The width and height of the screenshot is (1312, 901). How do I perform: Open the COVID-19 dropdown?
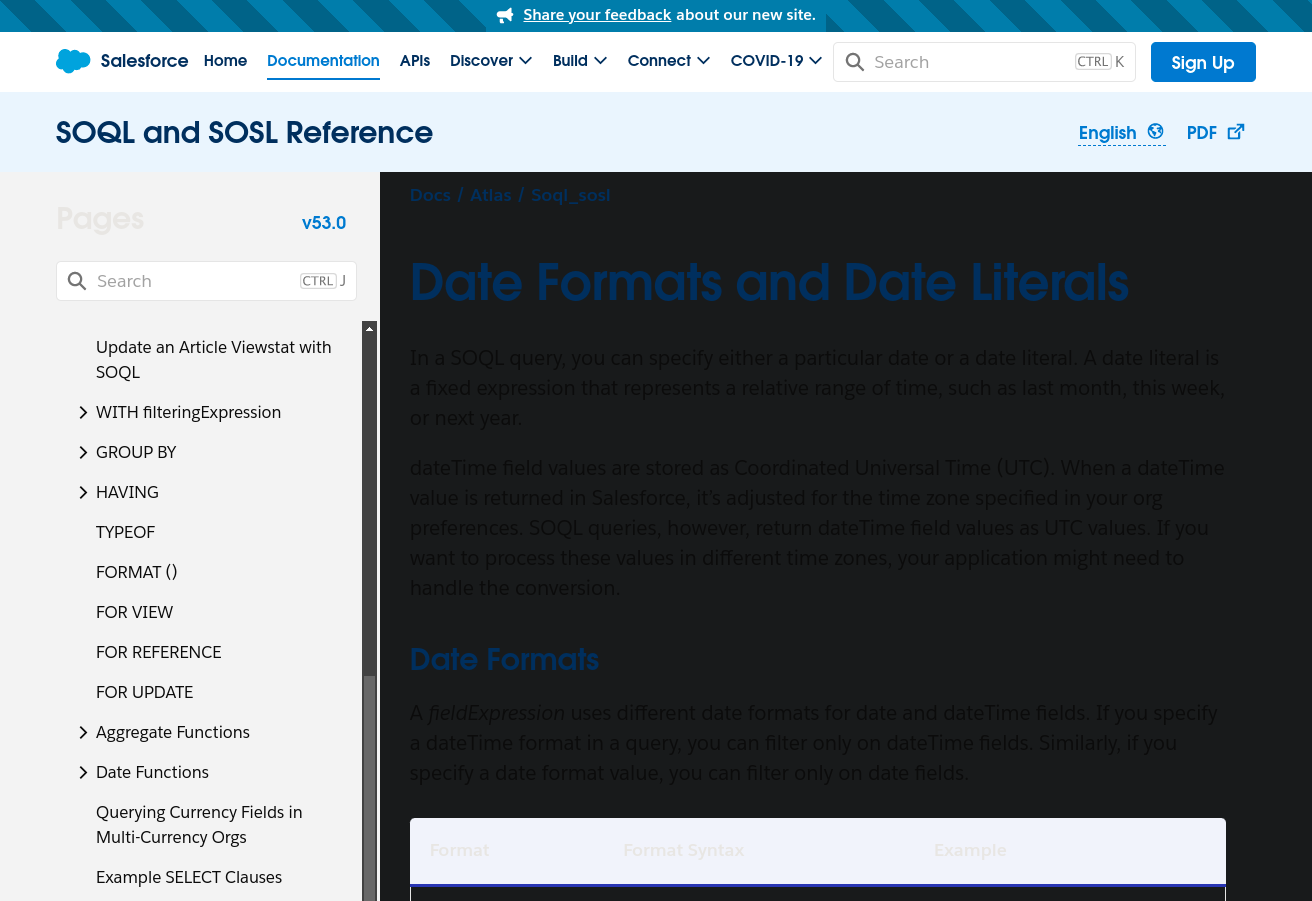pos(776,61)
